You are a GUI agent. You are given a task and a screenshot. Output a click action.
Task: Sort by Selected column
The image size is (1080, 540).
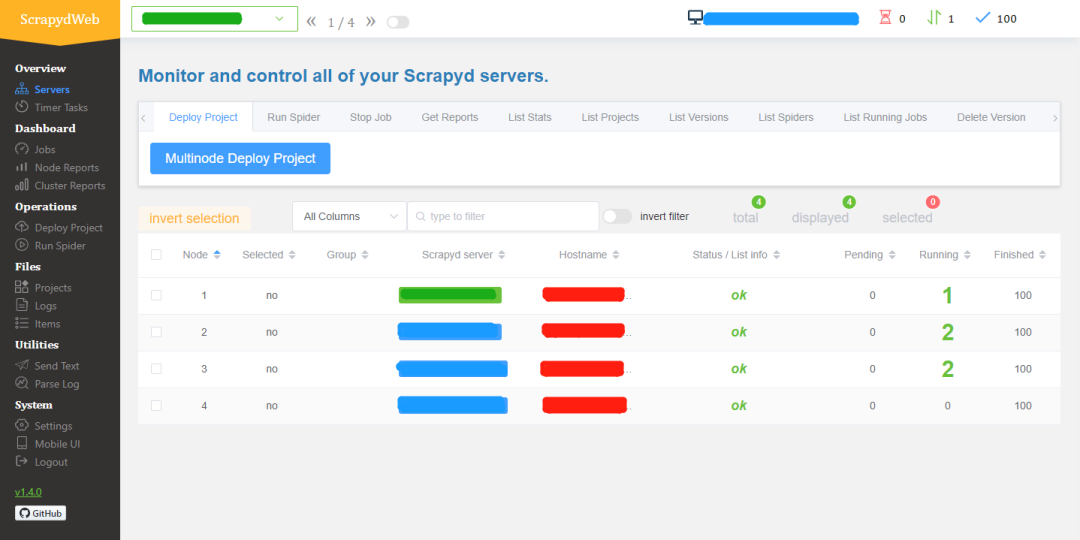point(269,255)
